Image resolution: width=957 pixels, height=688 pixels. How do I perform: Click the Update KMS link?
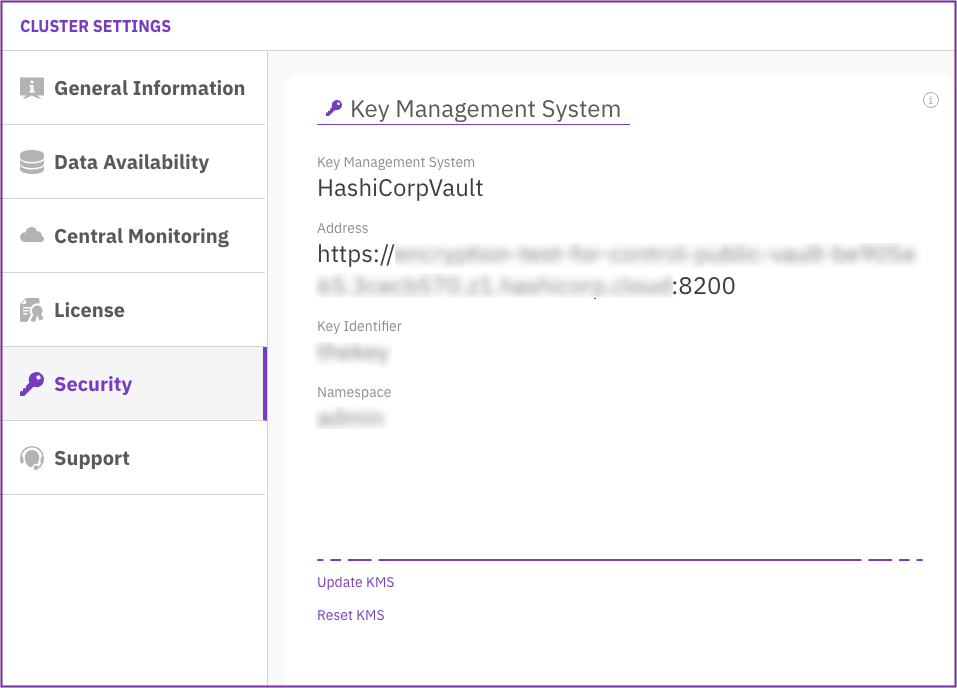point(355,581)
